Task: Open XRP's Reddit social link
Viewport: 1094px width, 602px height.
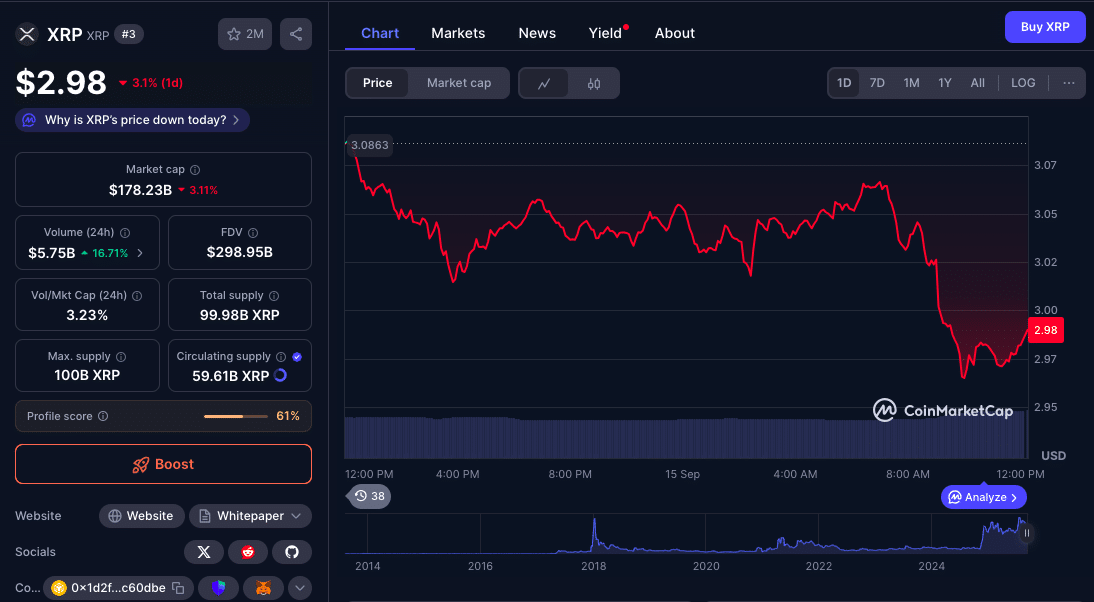Action: [248, 552]
